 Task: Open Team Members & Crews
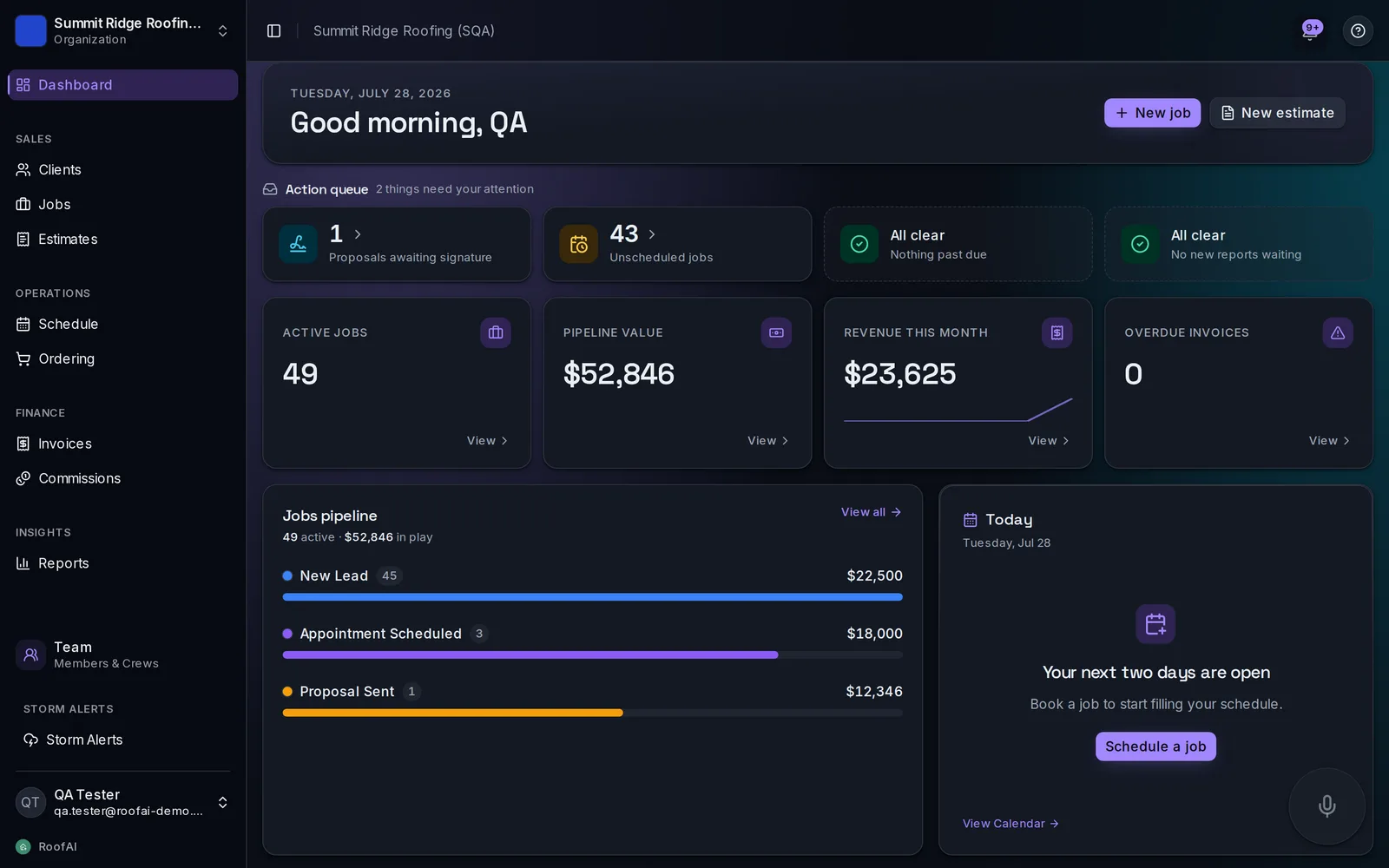[122, 654]
